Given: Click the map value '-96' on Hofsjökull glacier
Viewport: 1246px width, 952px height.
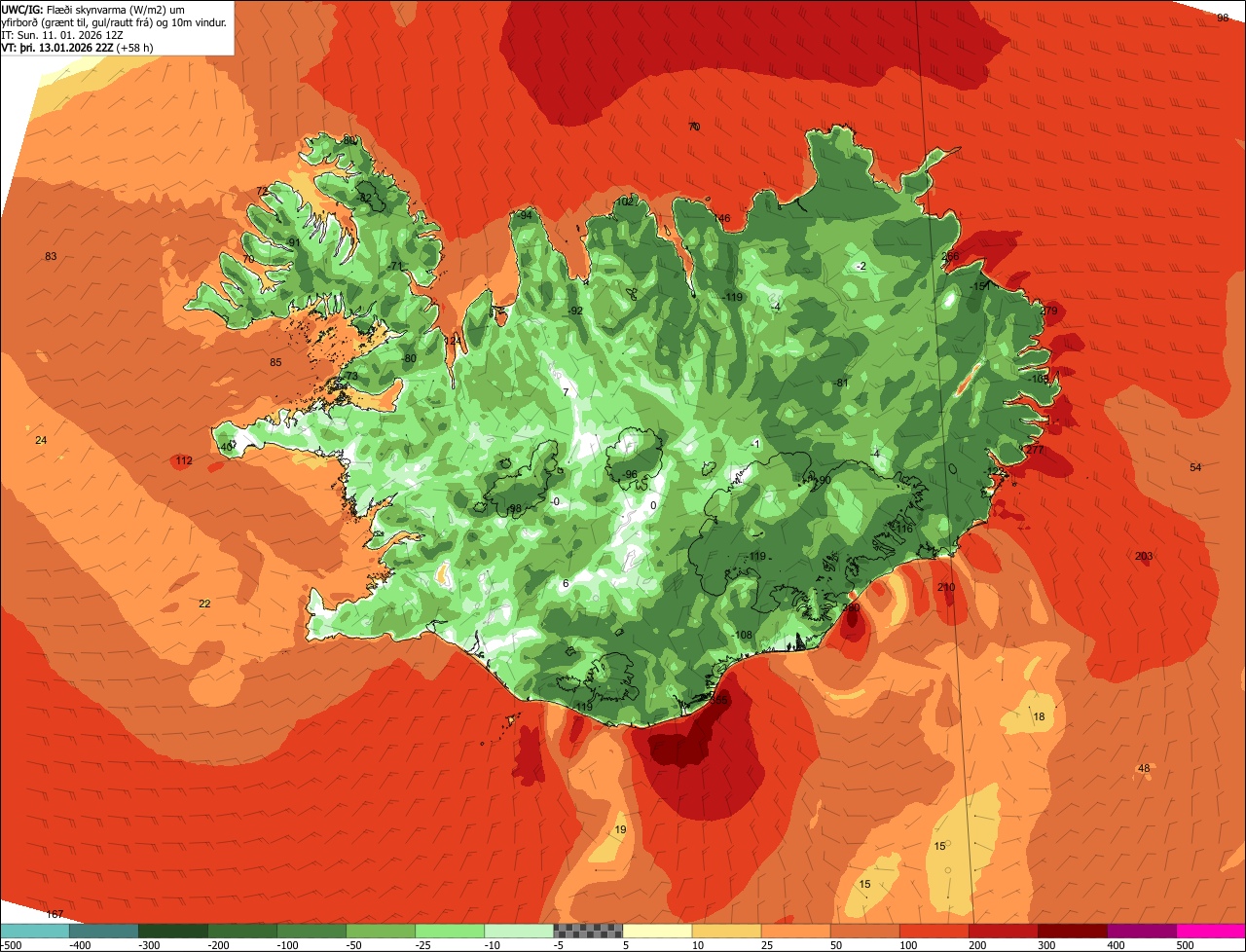Looking at the screenshot, I should pos(630,474).
